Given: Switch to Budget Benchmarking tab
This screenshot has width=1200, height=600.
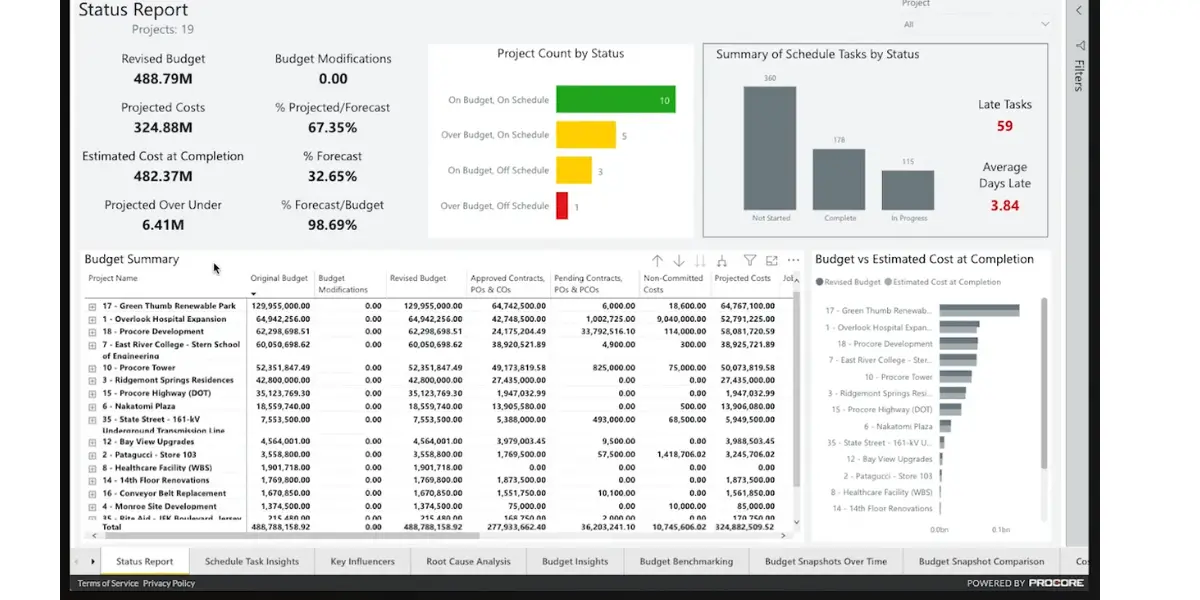Looking at the screenshot, I should click(x=686, y=561).
